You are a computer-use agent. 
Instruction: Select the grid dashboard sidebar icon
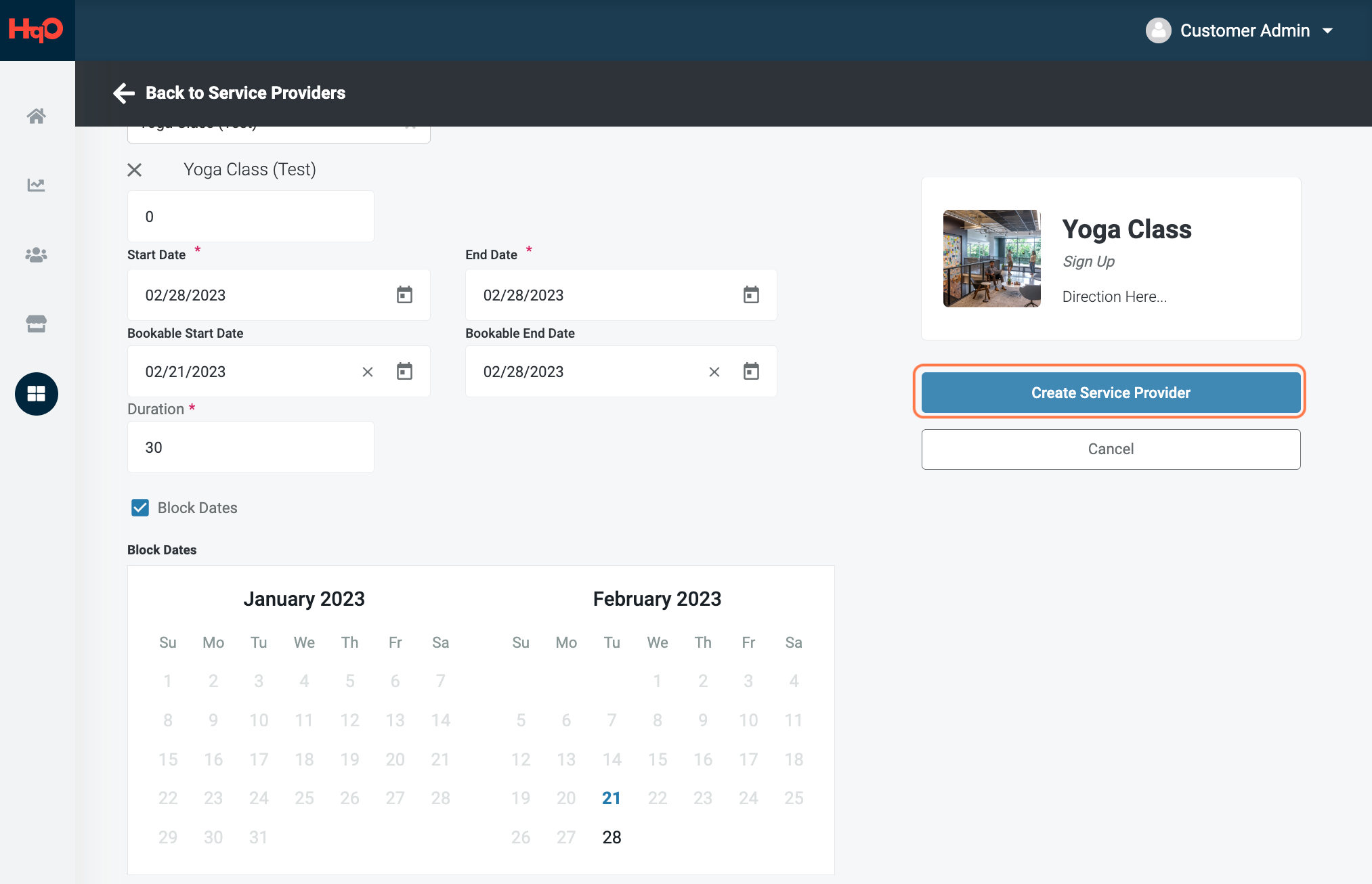pyautogui.click(x=37, y=394)
